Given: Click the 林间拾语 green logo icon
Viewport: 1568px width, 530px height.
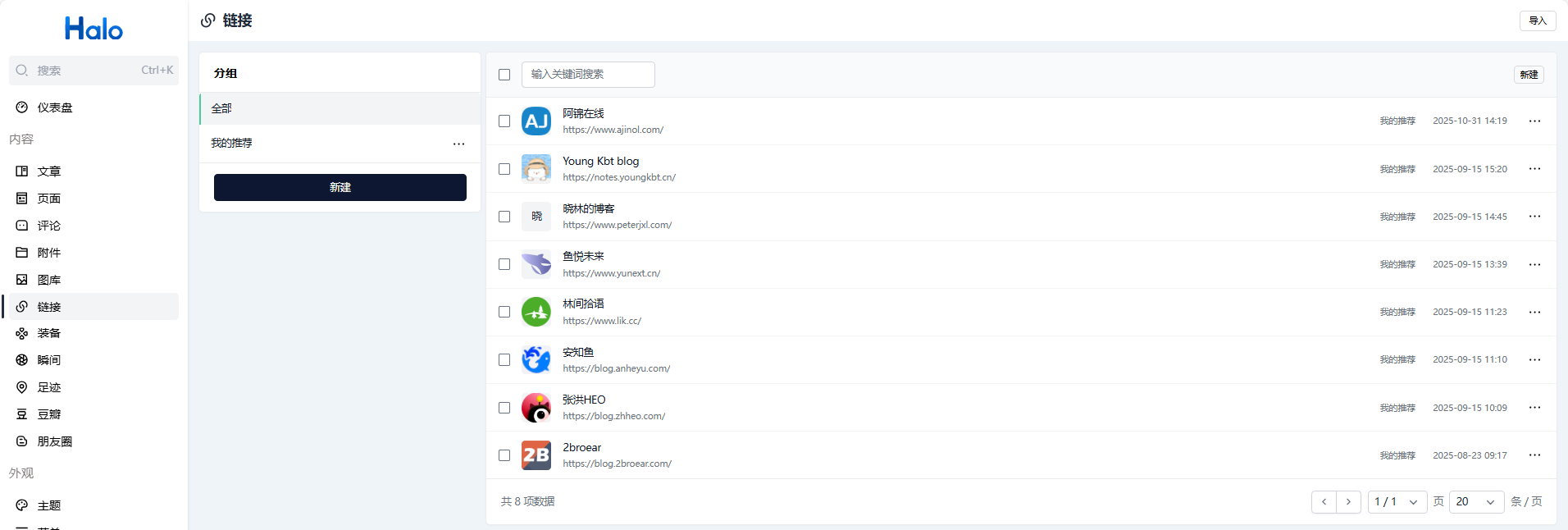Looking at the screenshot, I should pyautogui.click(x=536, y=312).
